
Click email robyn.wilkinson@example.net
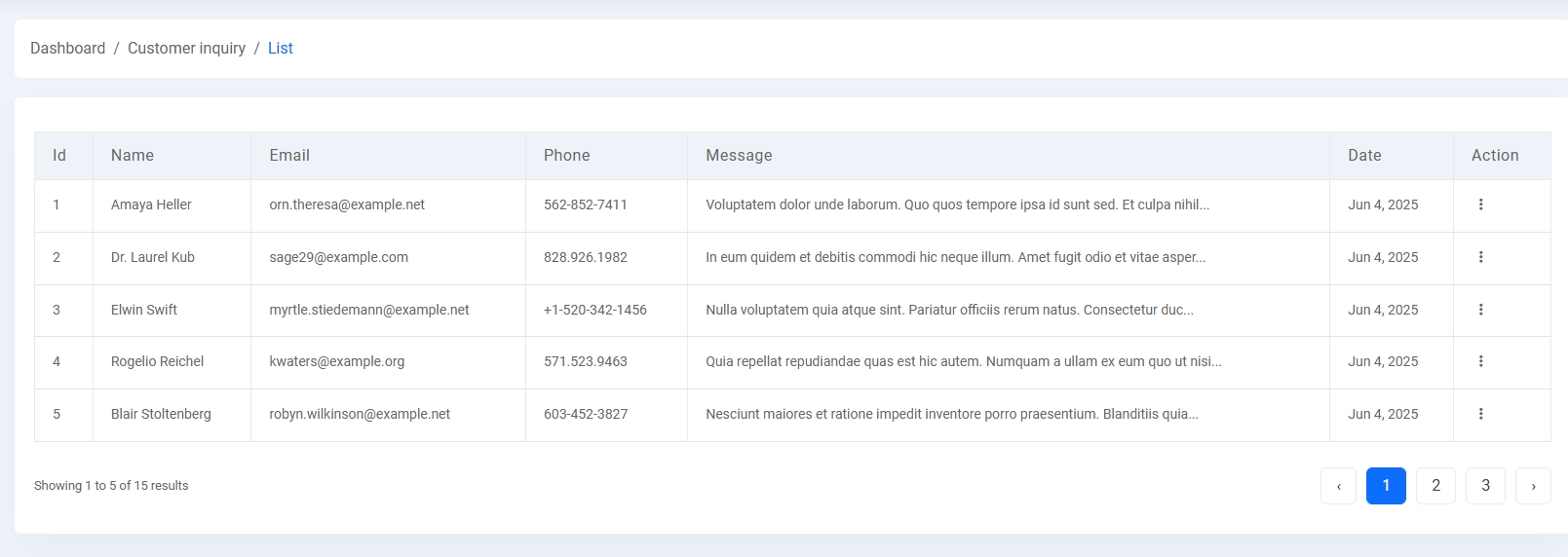point(360,414)
